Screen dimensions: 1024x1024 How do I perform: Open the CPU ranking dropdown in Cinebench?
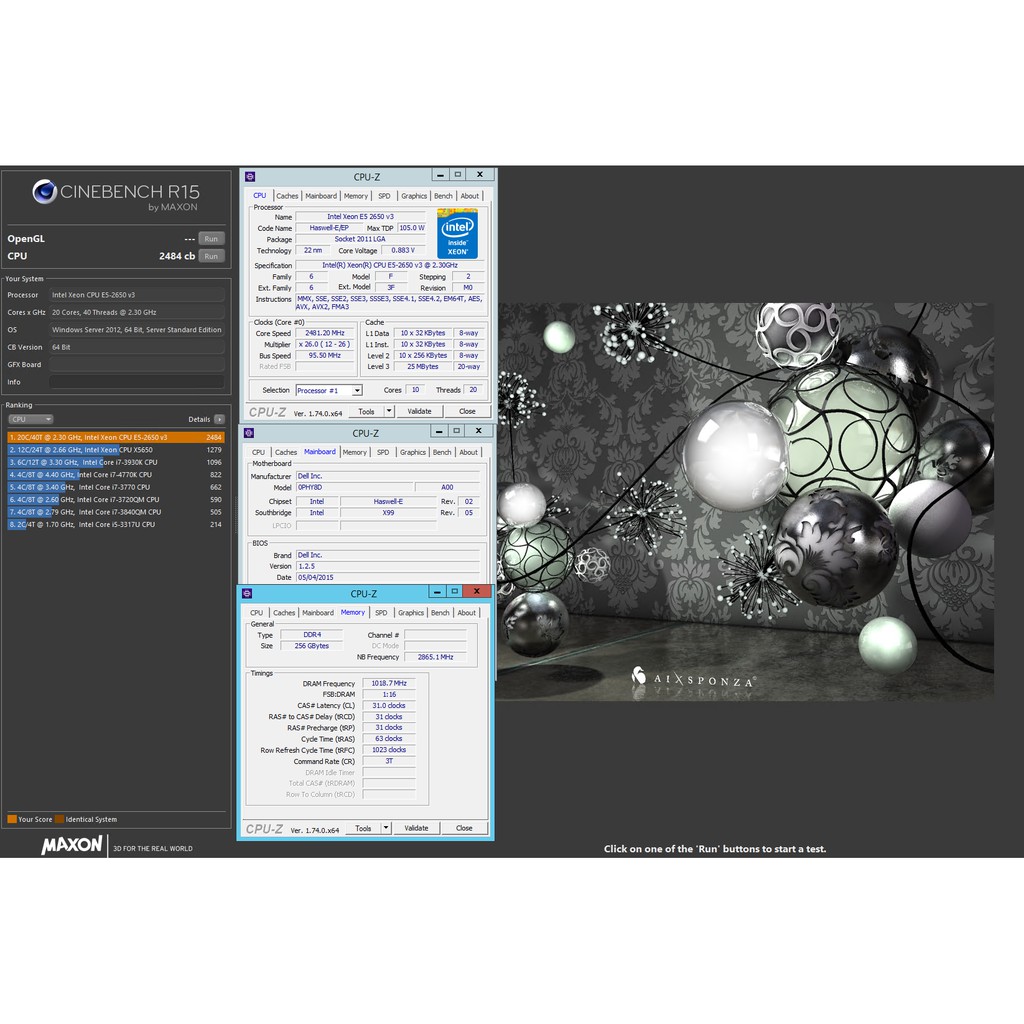point(30,419)
